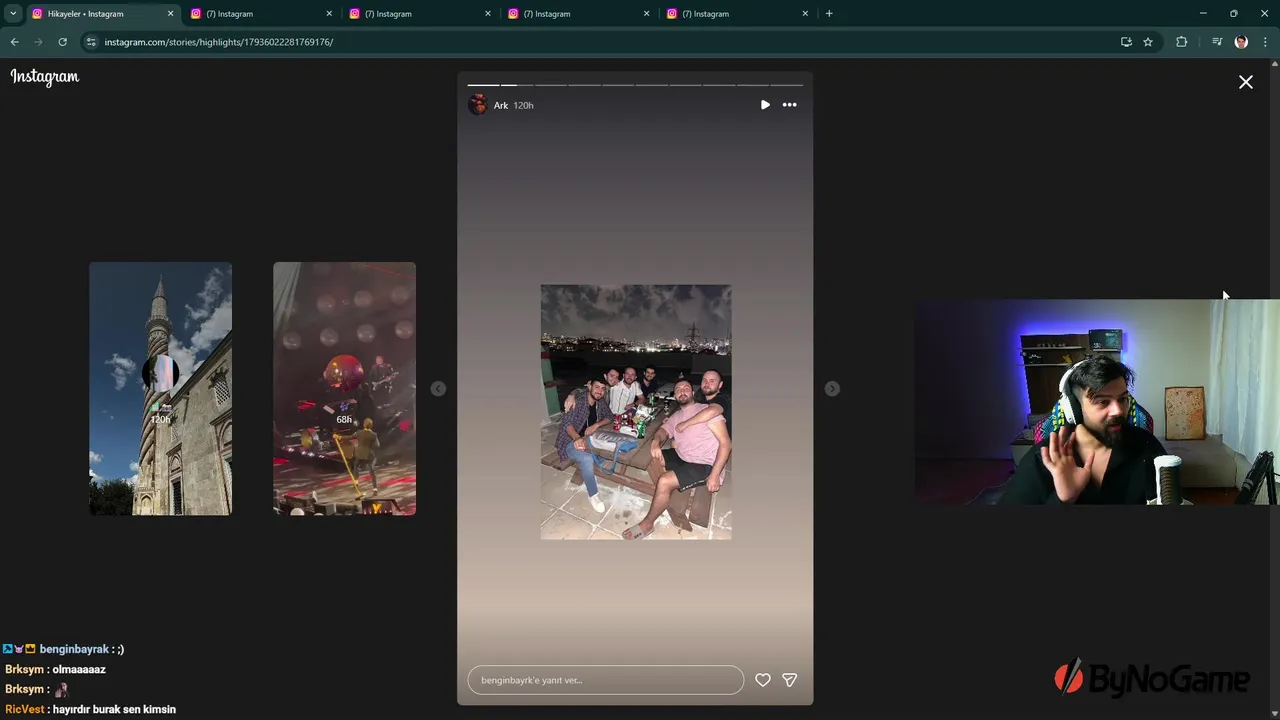This screenshot has height=720, width=1280.
Task: Open the Chrome profile avatar
Action: click(x=1241, y=42)
